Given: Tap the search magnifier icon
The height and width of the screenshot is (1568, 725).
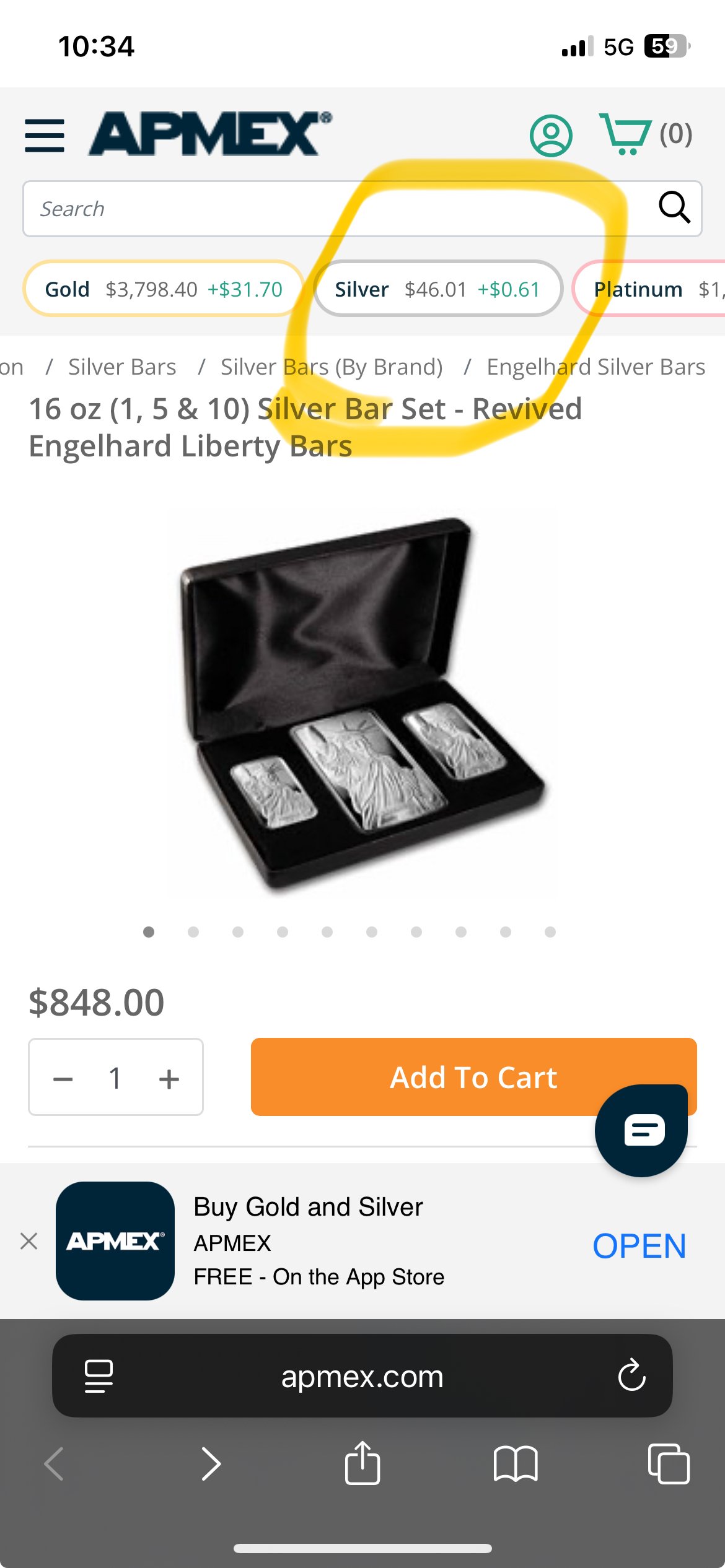Looking at the screenshot, I should 674,207.
